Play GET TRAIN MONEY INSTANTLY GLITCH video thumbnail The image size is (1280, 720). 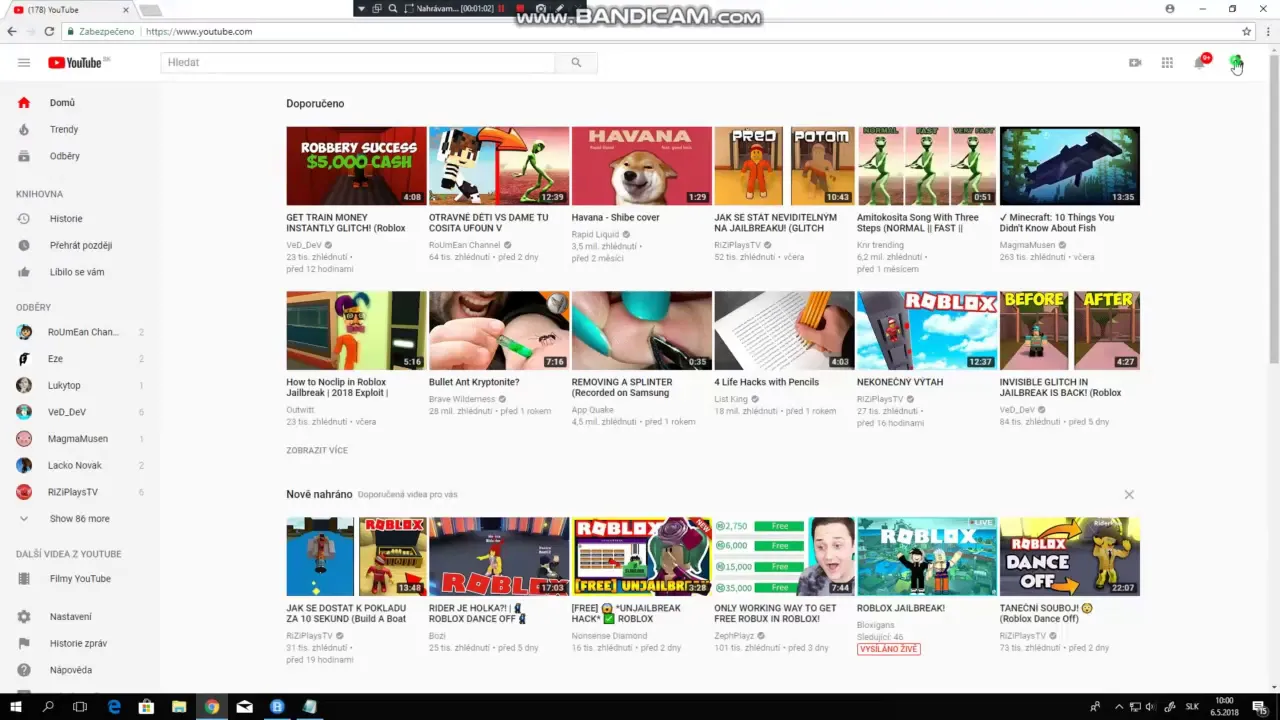click(356, 166)
